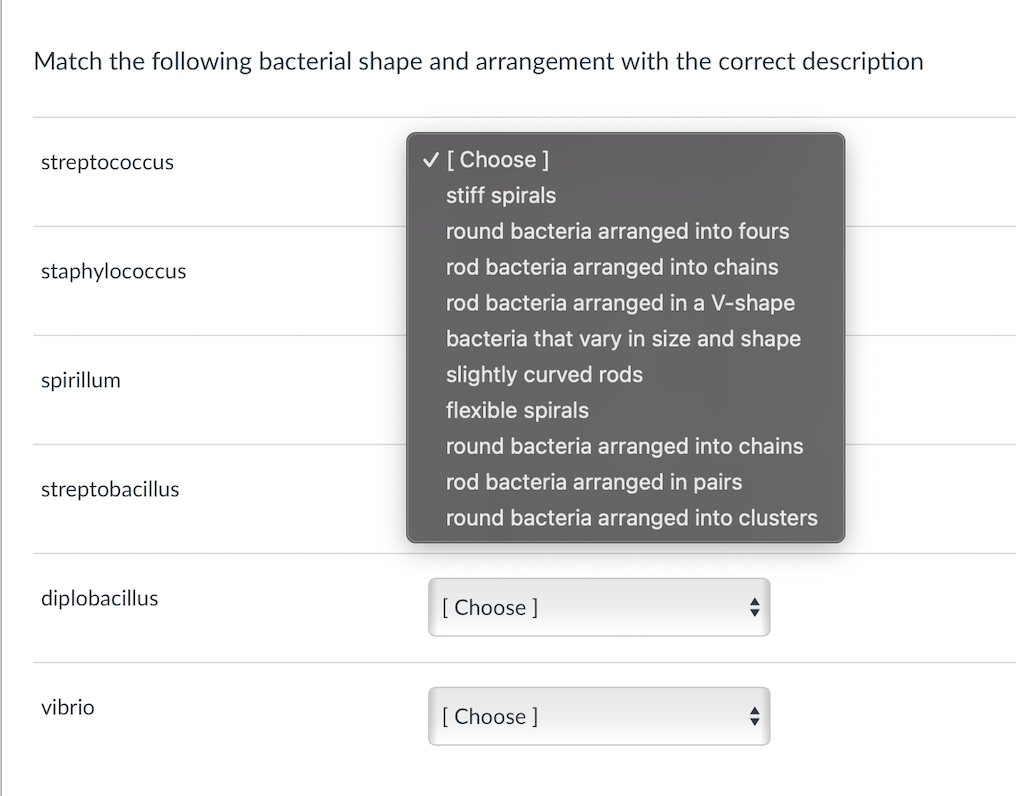Choose "round bacteria arranged into fours"

(x=617, y=231)
